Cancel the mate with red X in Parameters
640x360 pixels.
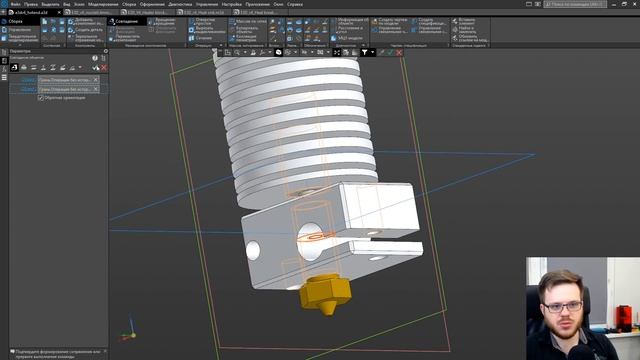tap(104, 68)
